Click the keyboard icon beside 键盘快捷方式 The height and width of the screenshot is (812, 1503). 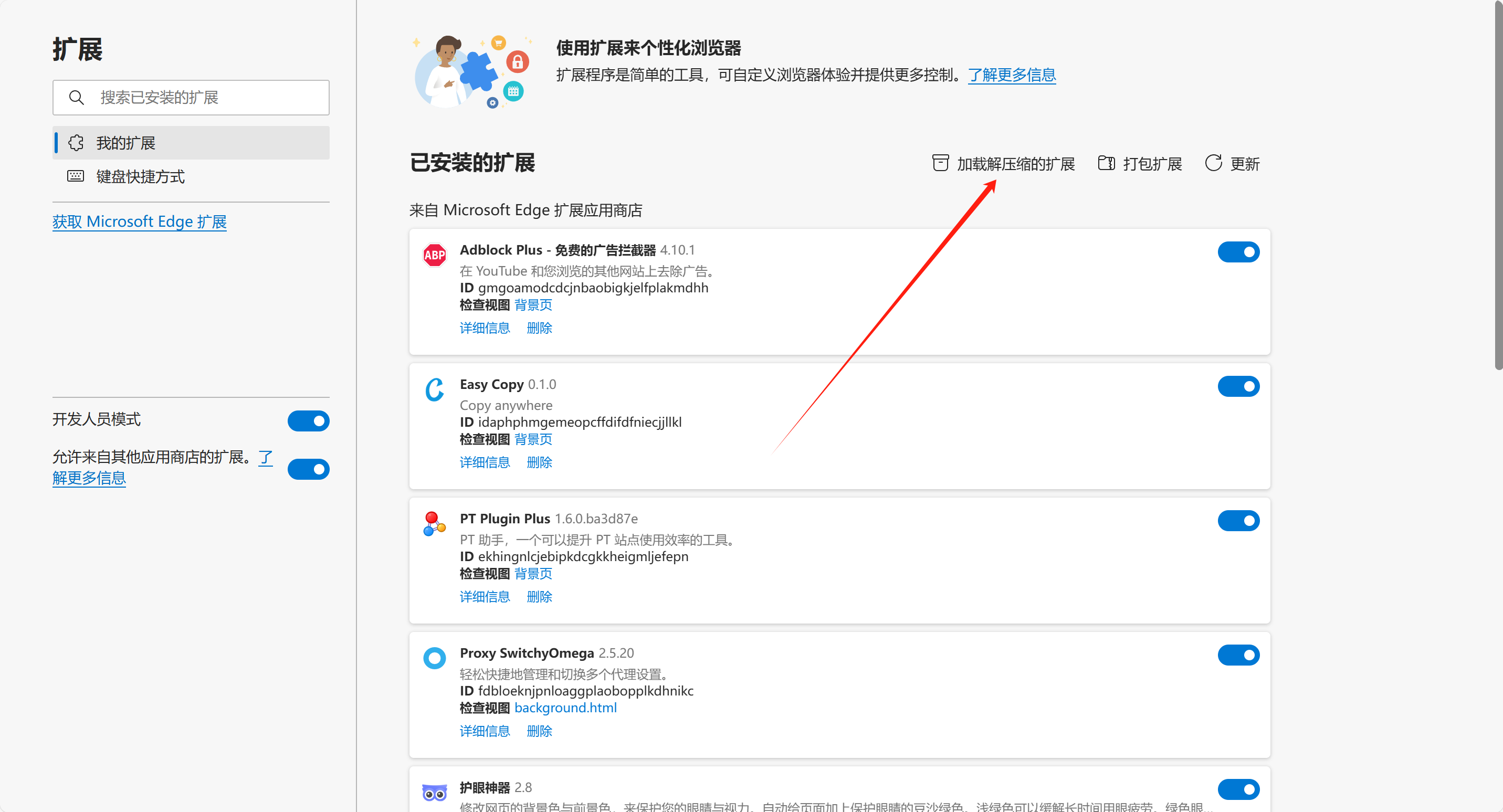click(76, 176)
